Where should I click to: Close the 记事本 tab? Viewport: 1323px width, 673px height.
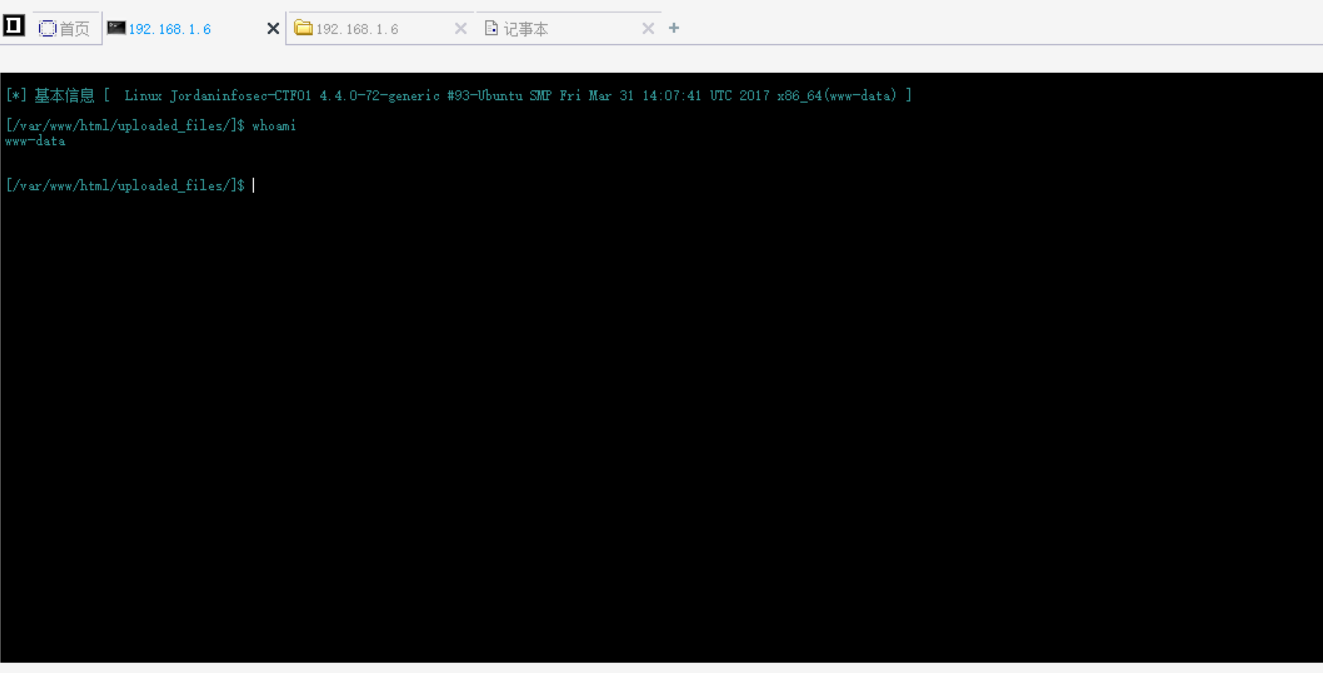(648, 29)
